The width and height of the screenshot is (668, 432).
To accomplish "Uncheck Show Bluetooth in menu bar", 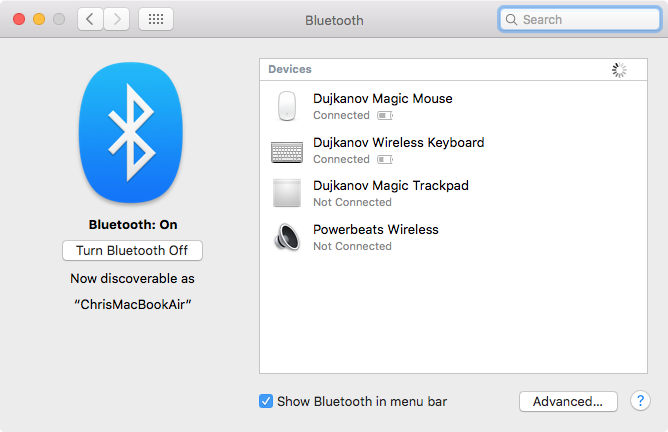I will 266,401.
